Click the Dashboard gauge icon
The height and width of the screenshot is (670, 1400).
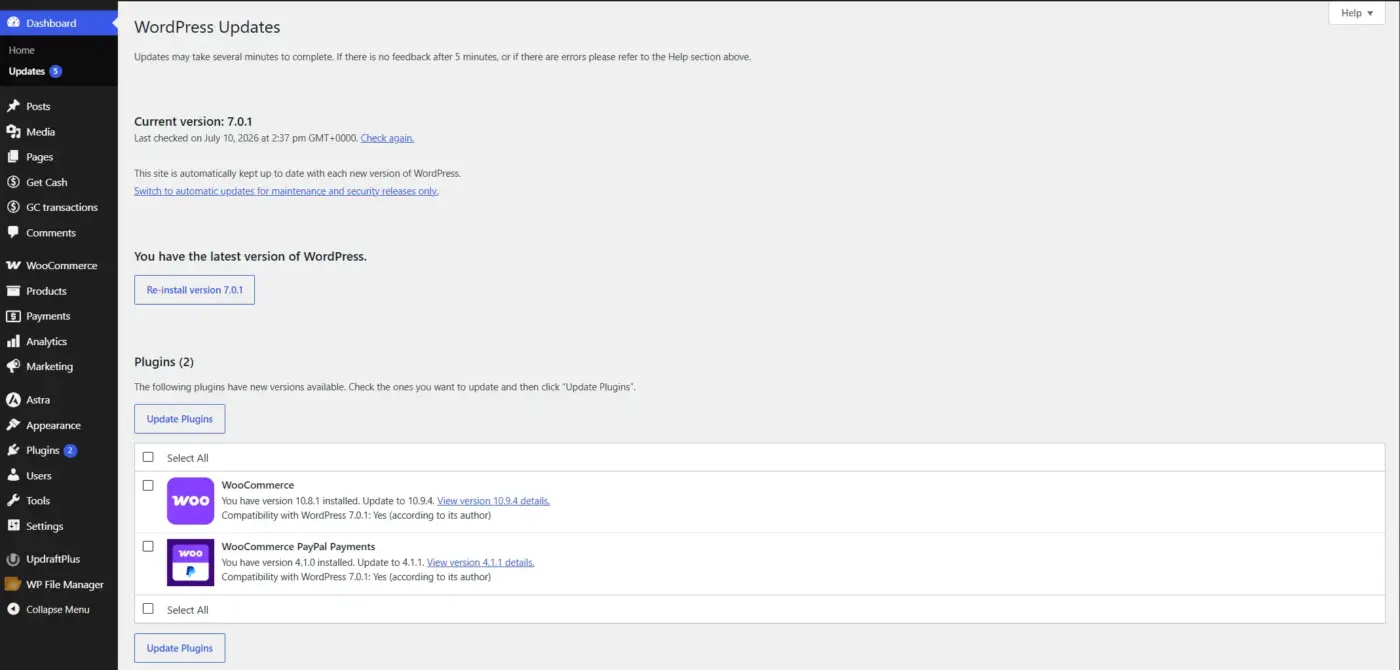(13, 23)
